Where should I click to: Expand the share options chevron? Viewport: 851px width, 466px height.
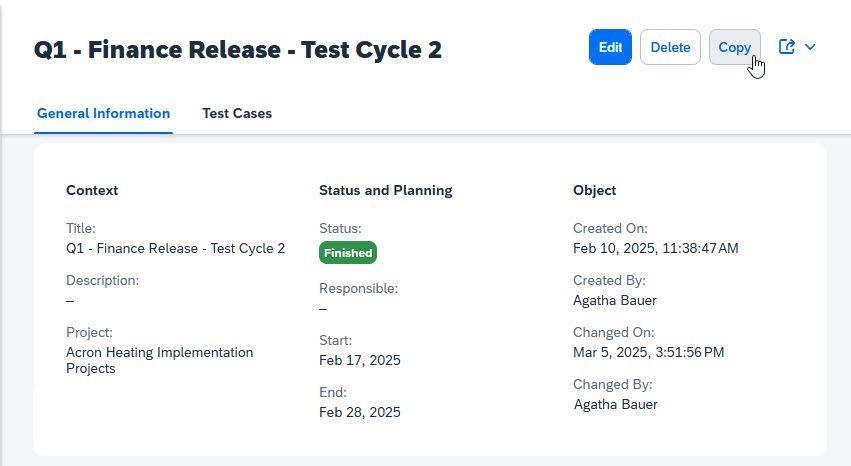pyautogui.click(x=810, y=47)
